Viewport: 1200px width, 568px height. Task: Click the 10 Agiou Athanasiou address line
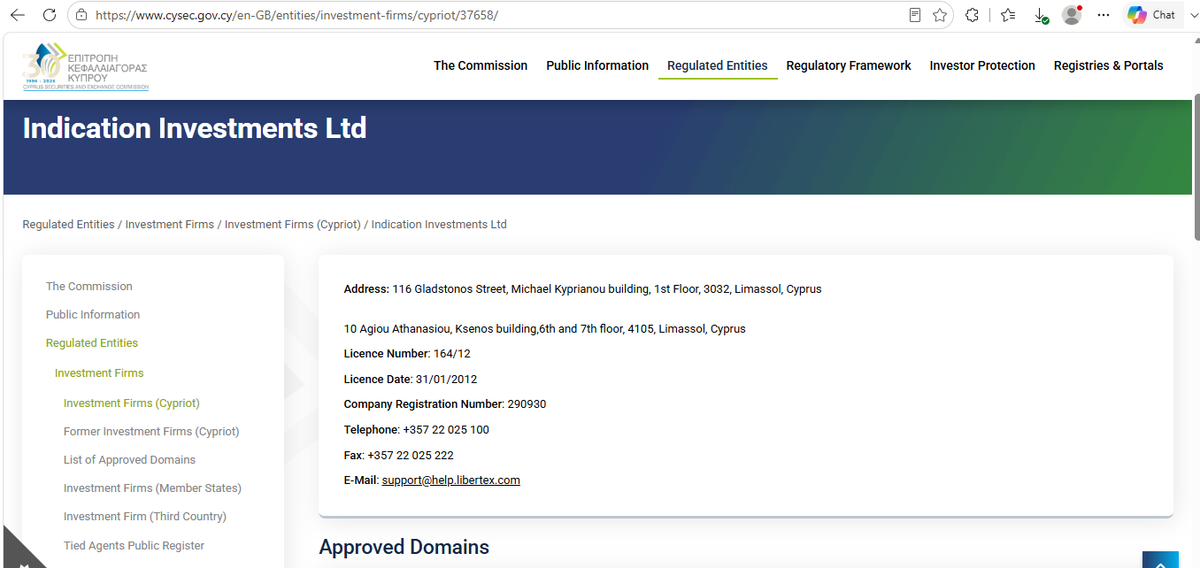[545, 329]
